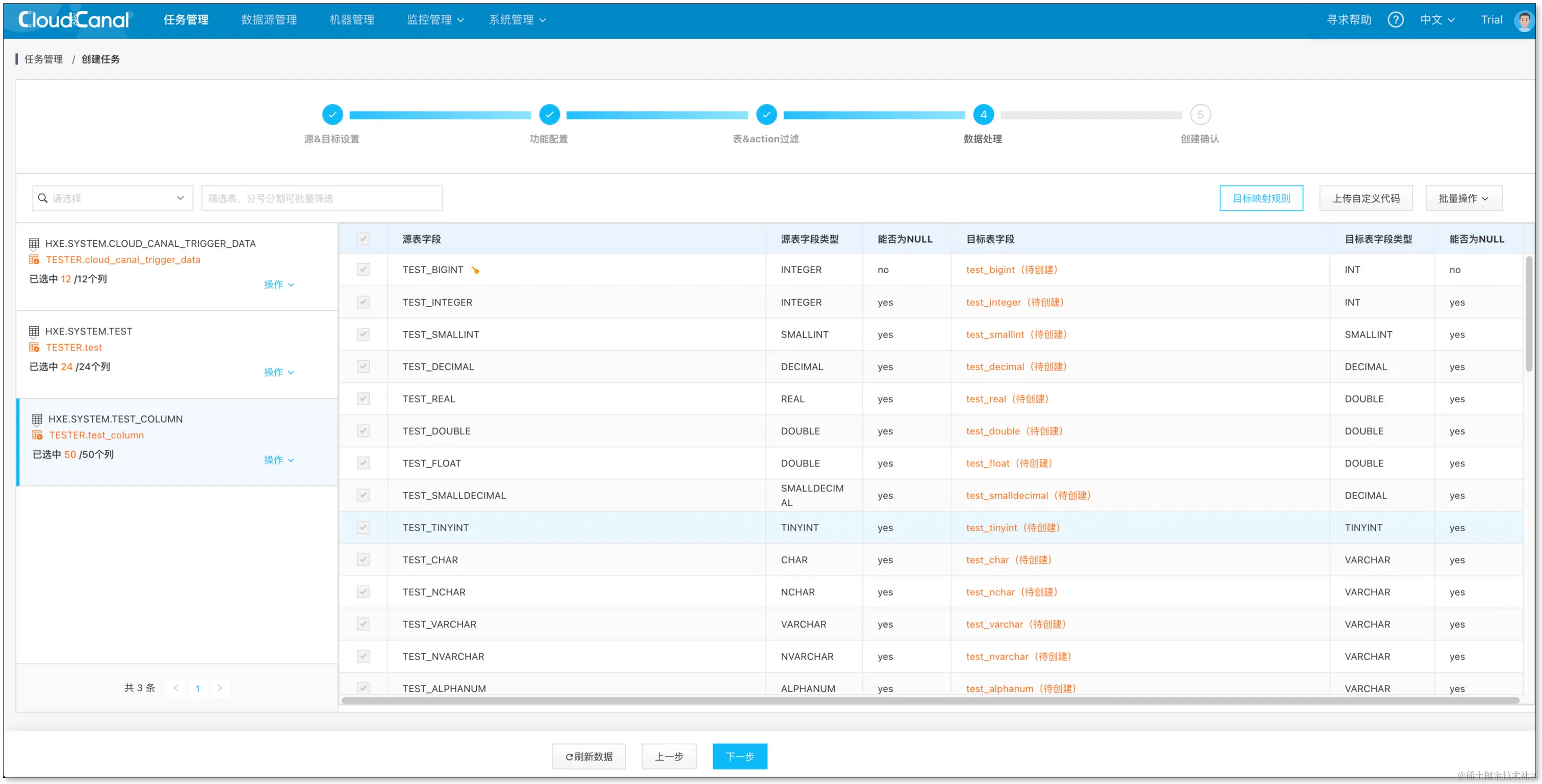Open the help question mark icon

pos(1395,20)
